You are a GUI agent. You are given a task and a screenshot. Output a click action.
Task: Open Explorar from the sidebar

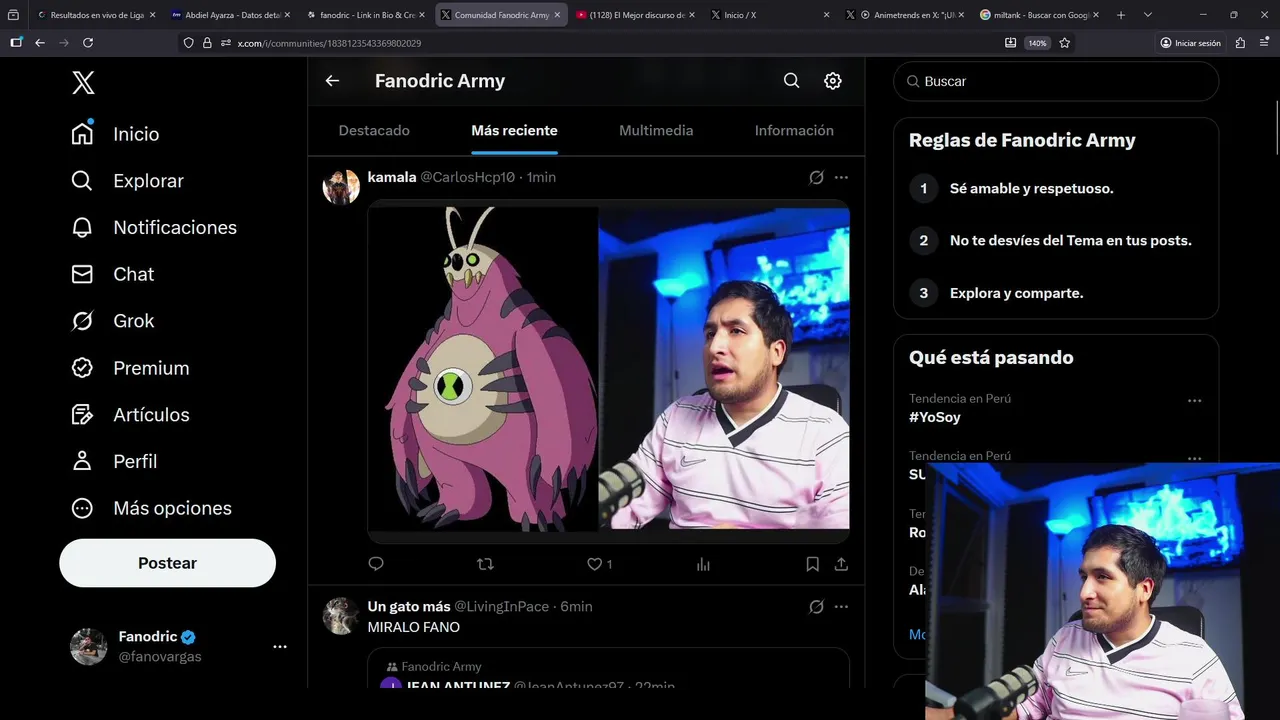[127, 181]
